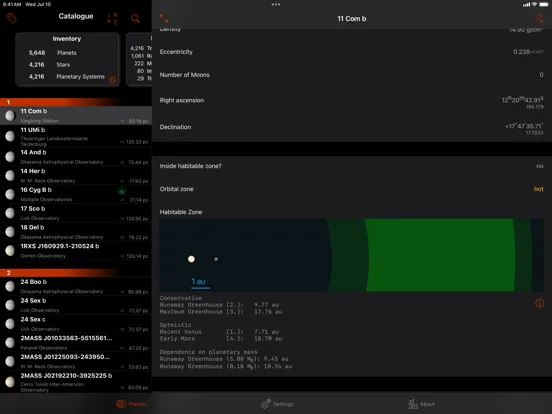Tap Maximum Greenhouse 17.76 au line
552x414 pixels.
[x=221, y=312]
